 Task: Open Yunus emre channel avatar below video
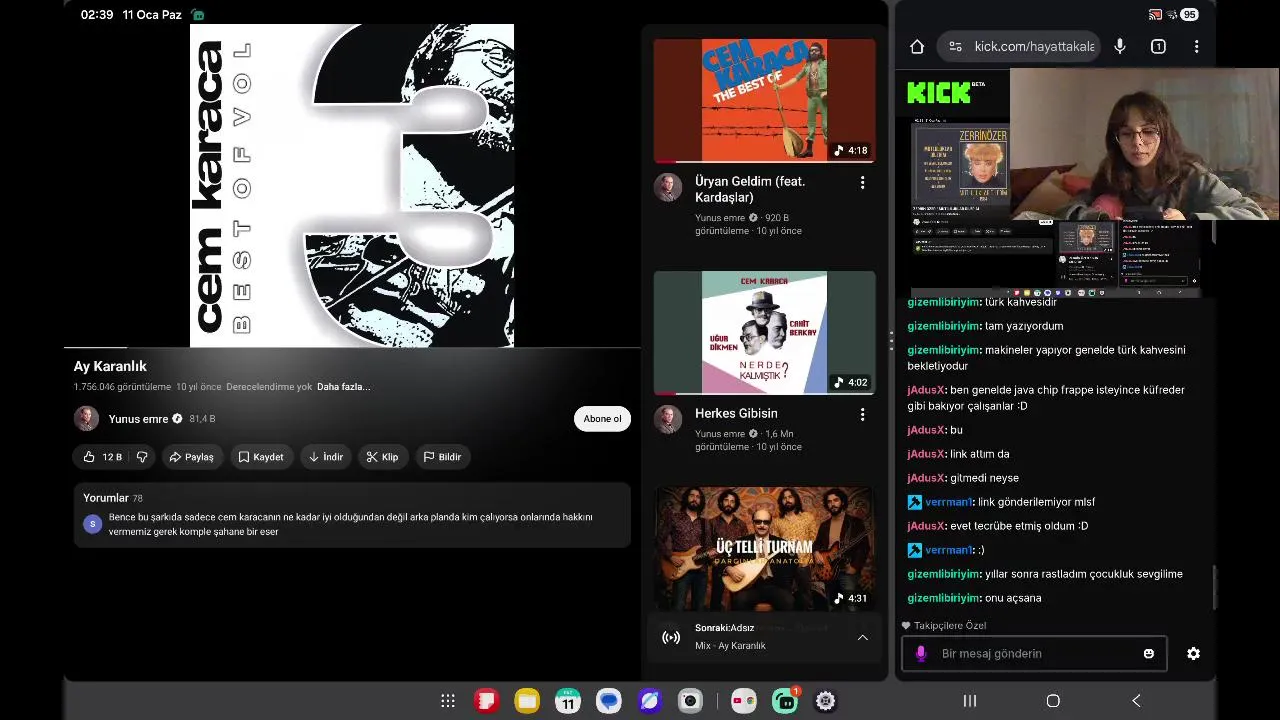click(87, 419)
